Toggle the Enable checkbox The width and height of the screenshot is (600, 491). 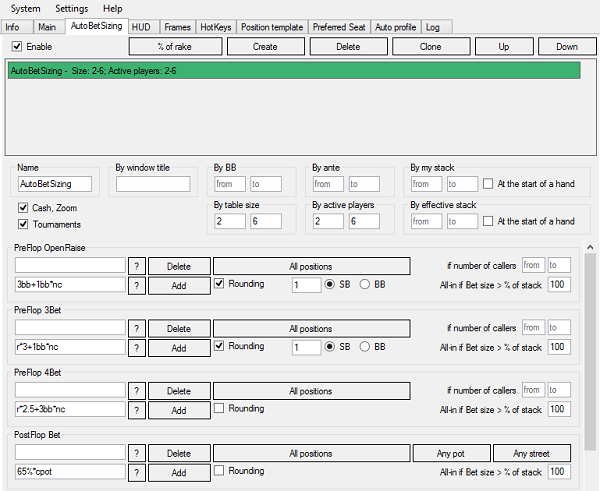[16, 46]
